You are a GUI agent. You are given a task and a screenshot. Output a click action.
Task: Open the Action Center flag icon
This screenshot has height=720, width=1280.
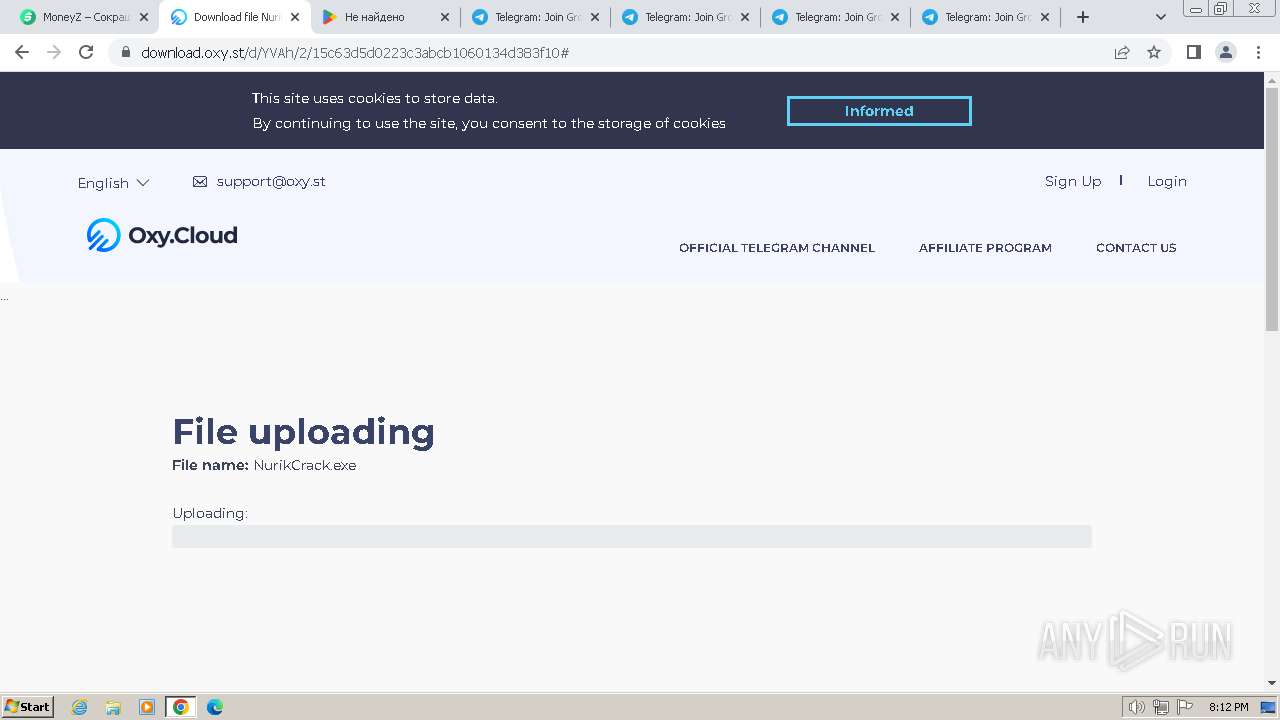click(1185, 707)
